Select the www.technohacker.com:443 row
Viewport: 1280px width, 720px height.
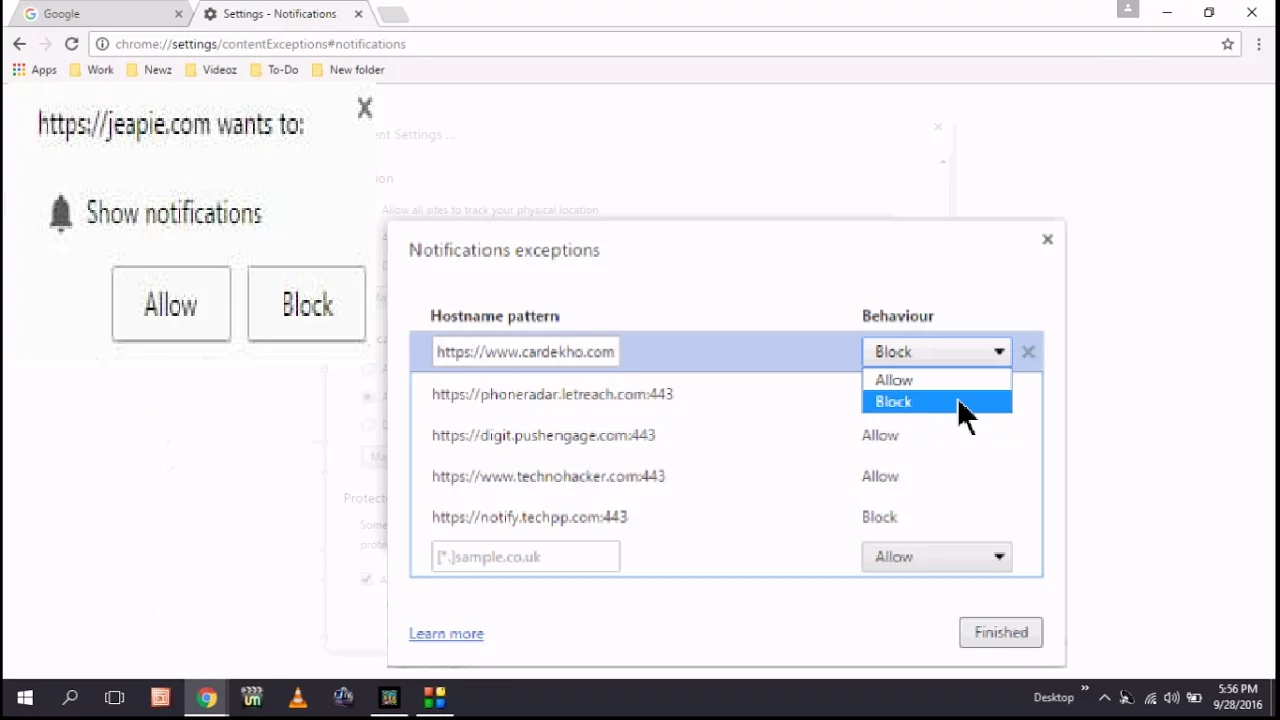tap(726, 476)
